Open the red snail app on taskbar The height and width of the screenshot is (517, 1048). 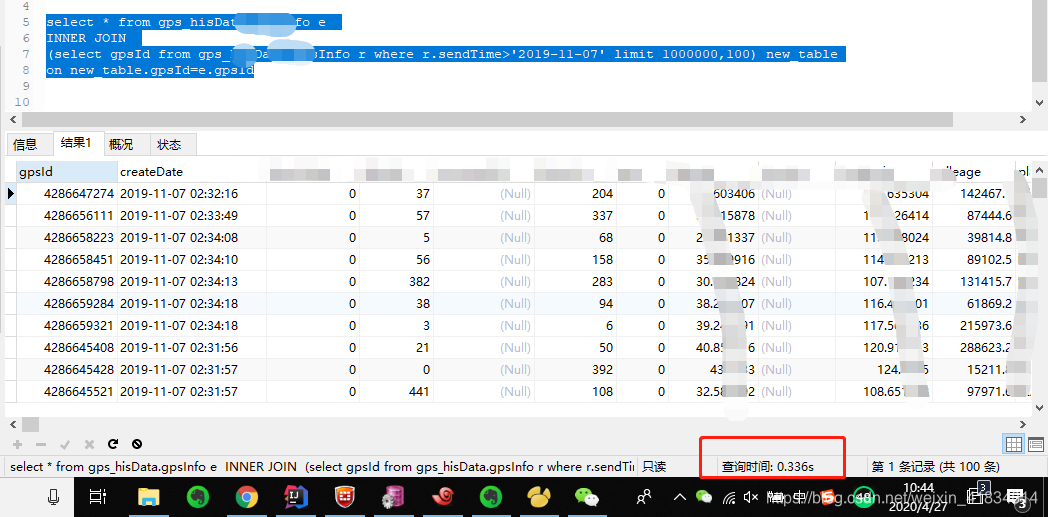(443, 496)
